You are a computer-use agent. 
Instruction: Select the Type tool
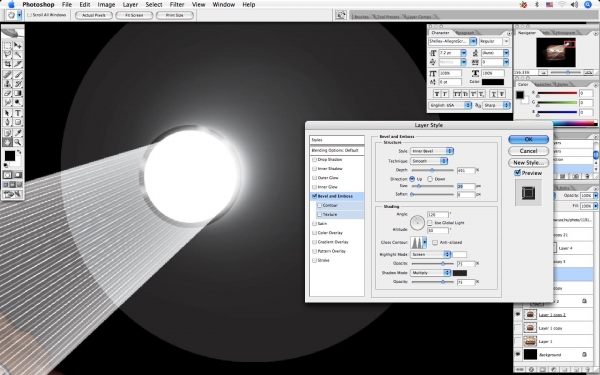pos(18,113)
